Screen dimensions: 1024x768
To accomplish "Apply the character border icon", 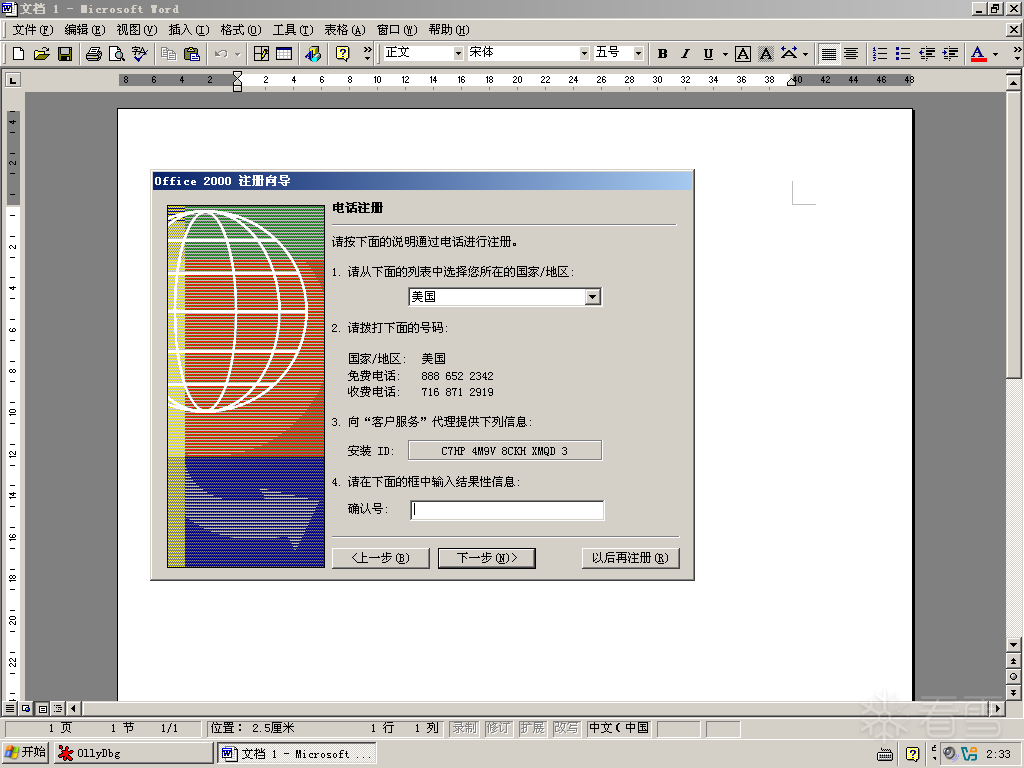I will [x=743, y=54].
